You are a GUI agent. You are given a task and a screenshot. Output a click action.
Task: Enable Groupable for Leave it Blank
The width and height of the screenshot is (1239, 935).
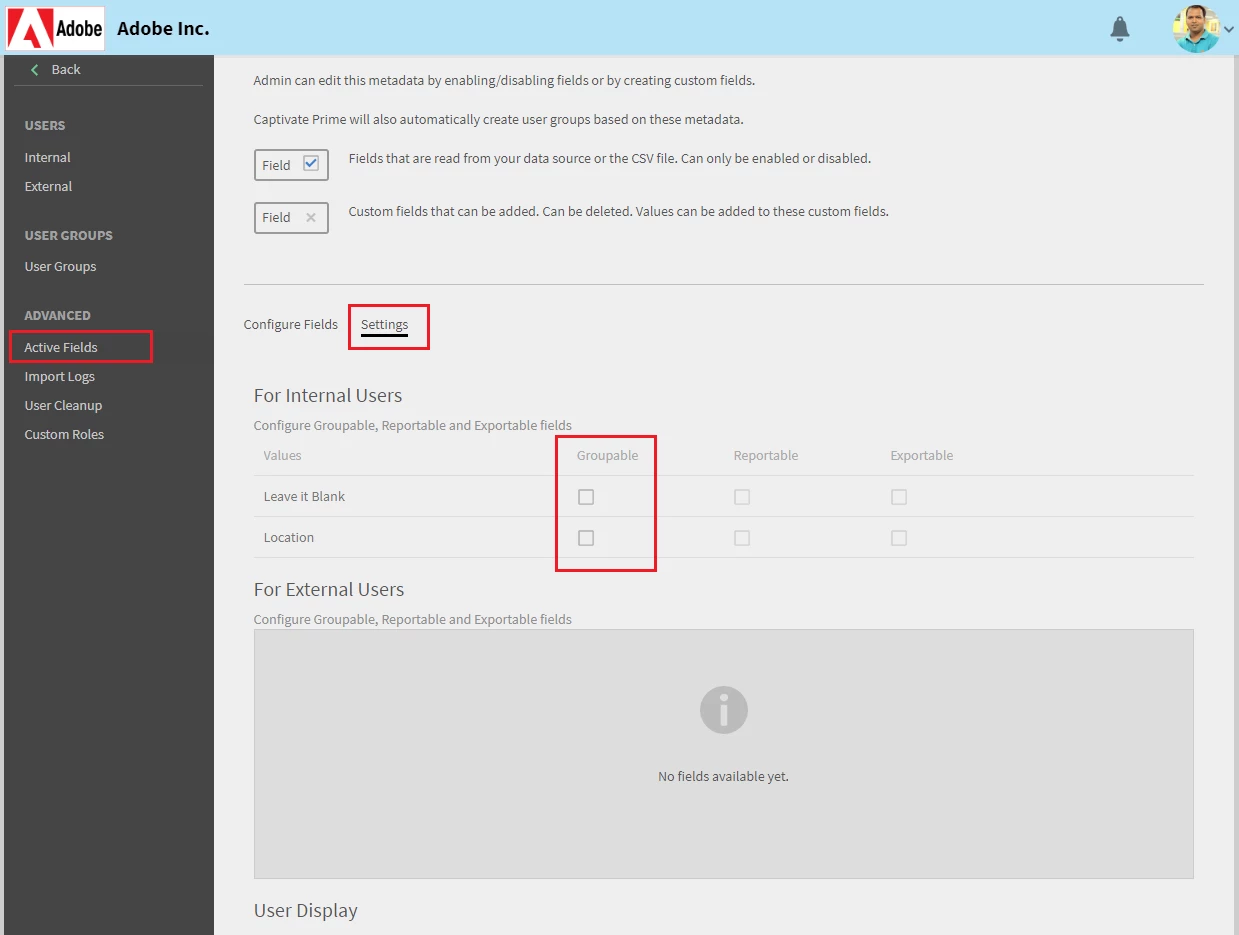point(586,497)
